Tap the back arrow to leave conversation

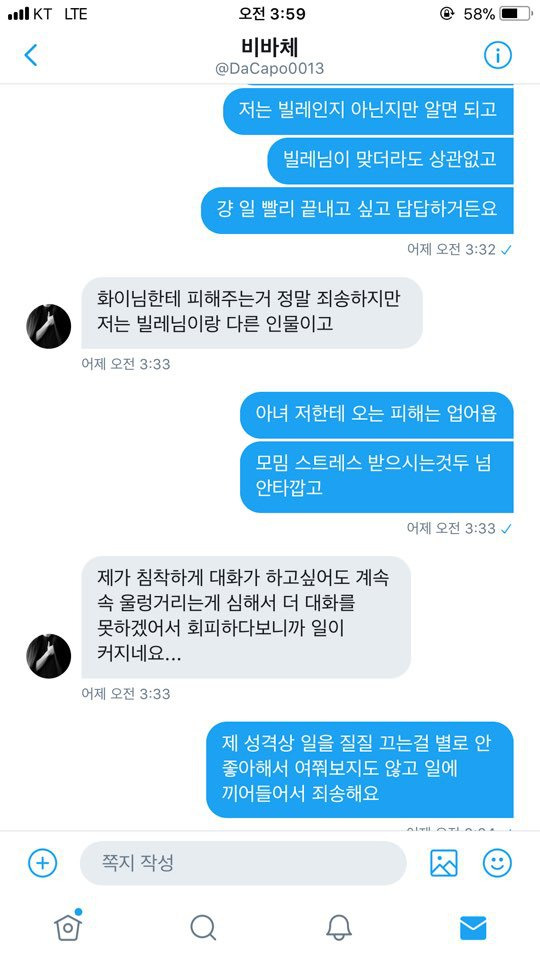tap(31, 55)
